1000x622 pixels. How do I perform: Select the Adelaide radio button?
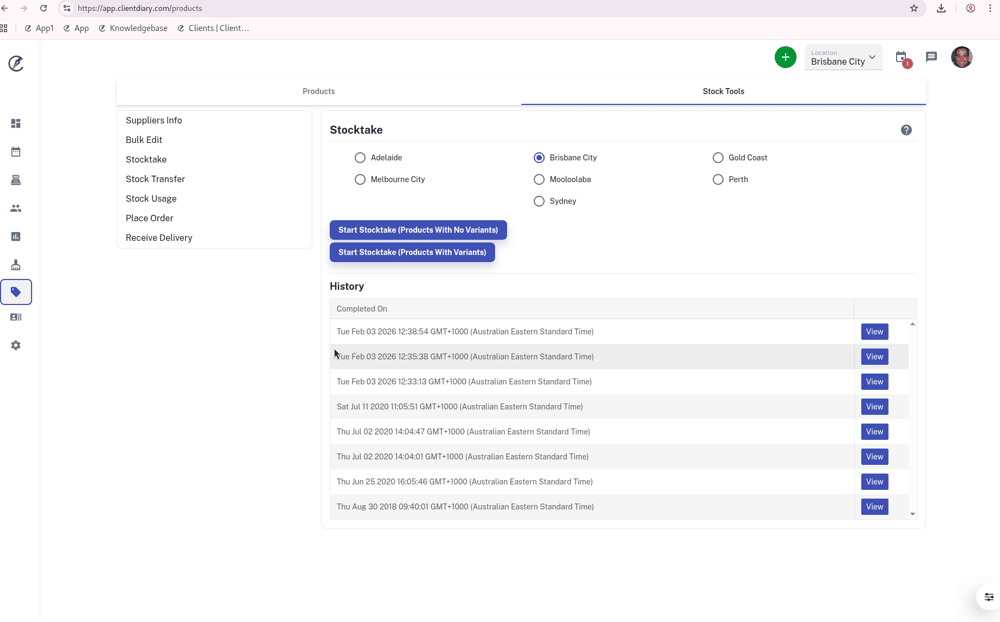(360, 158)
